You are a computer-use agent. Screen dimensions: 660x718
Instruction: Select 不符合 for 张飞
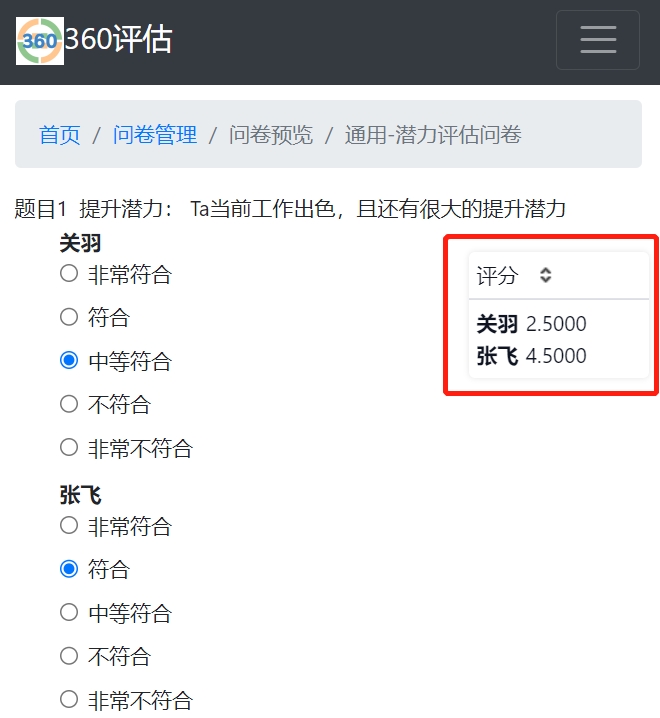click(69, 656)
